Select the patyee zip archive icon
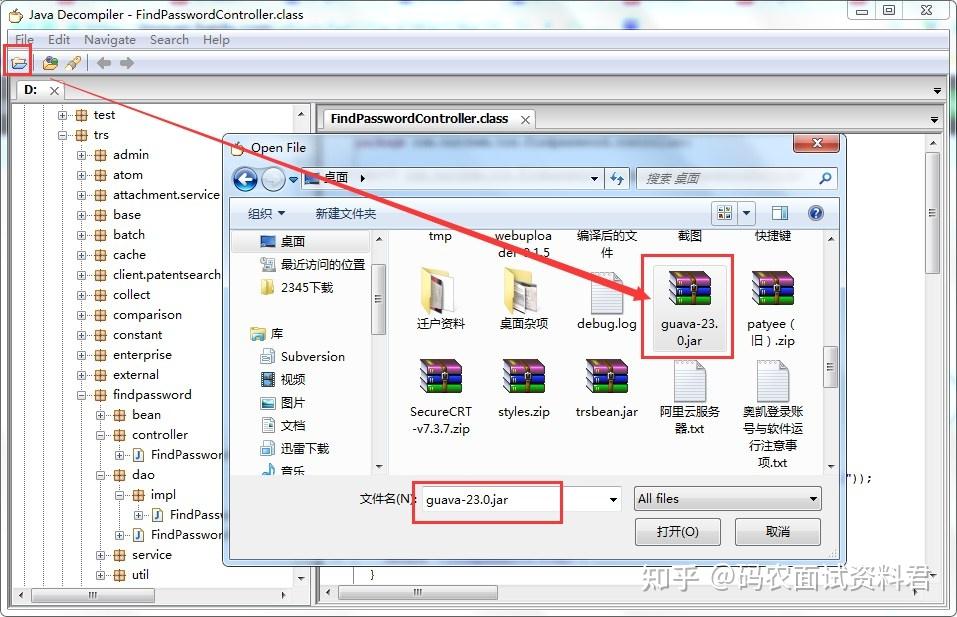Image resolution: width=957 pixels, height=617 pixels. (772, 288)
